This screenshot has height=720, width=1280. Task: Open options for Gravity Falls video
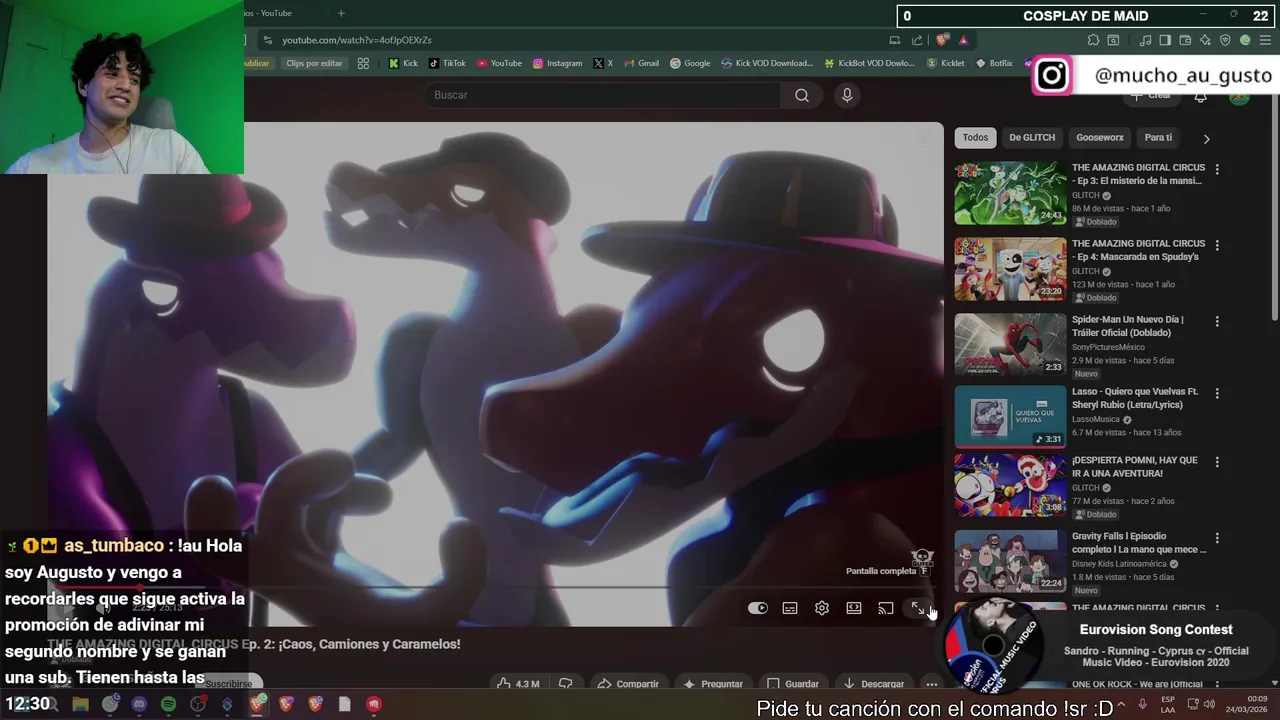[1217, 538]
